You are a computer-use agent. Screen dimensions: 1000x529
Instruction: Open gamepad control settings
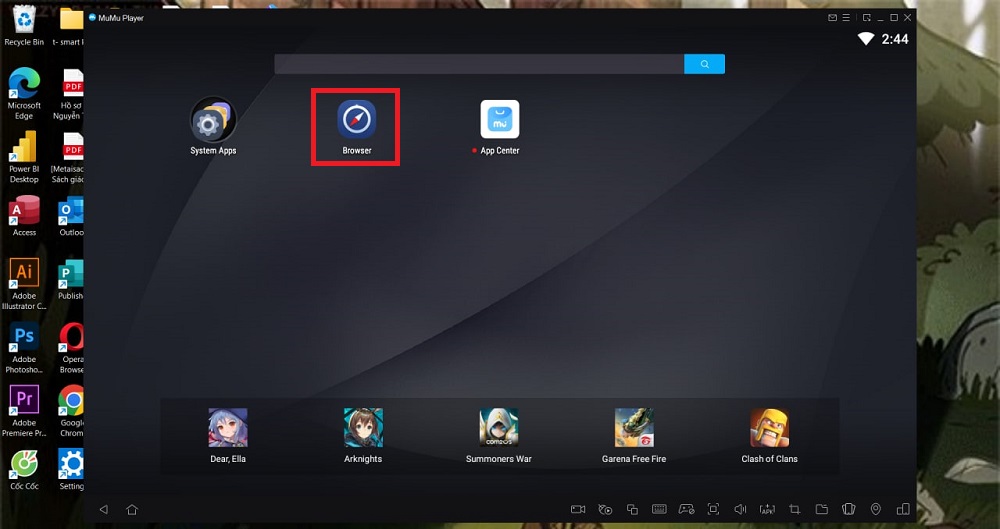(x=686, y=509)
